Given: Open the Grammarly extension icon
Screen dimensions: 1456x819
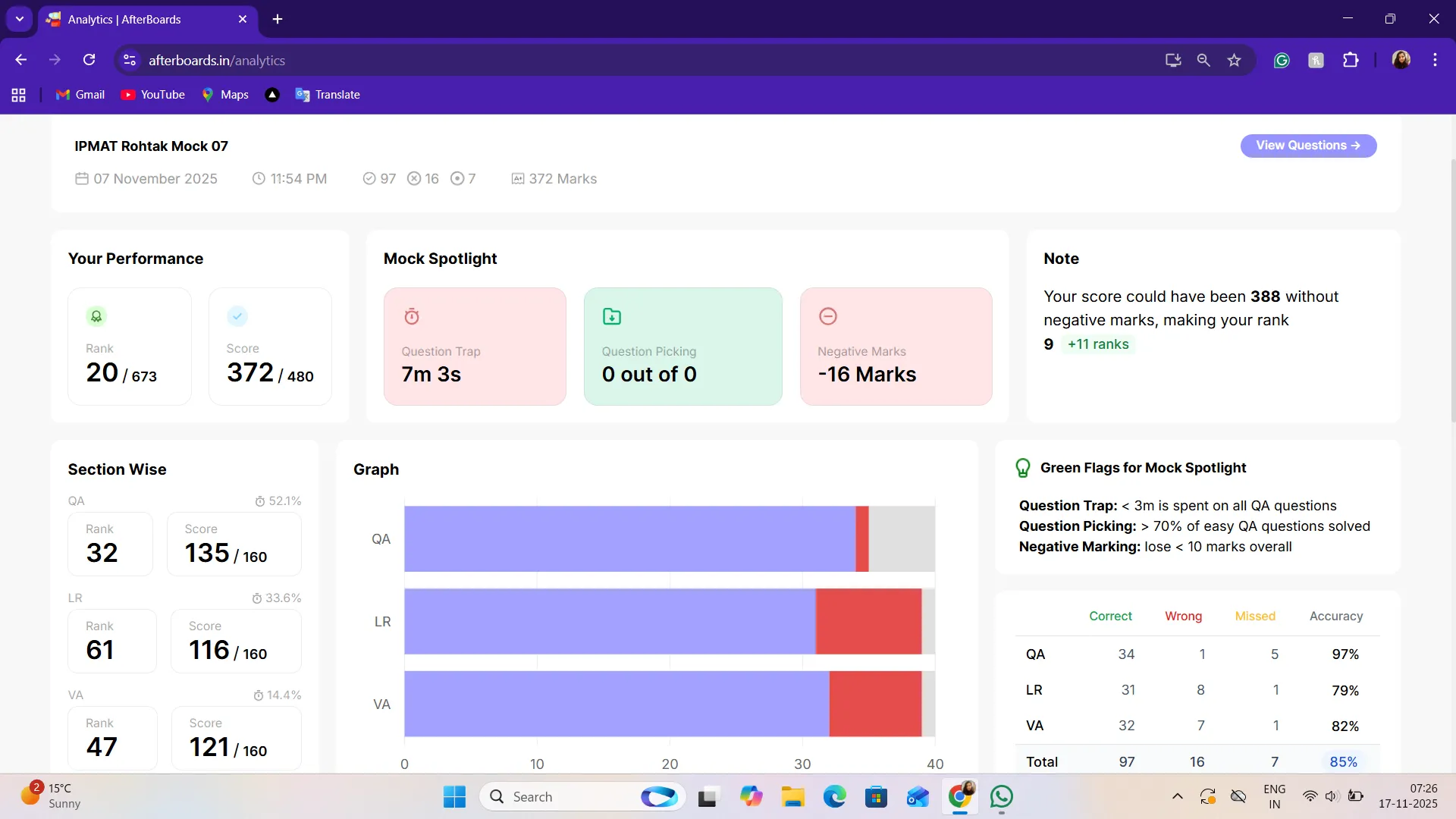Looking at the screenshot, I should 1282,60.
